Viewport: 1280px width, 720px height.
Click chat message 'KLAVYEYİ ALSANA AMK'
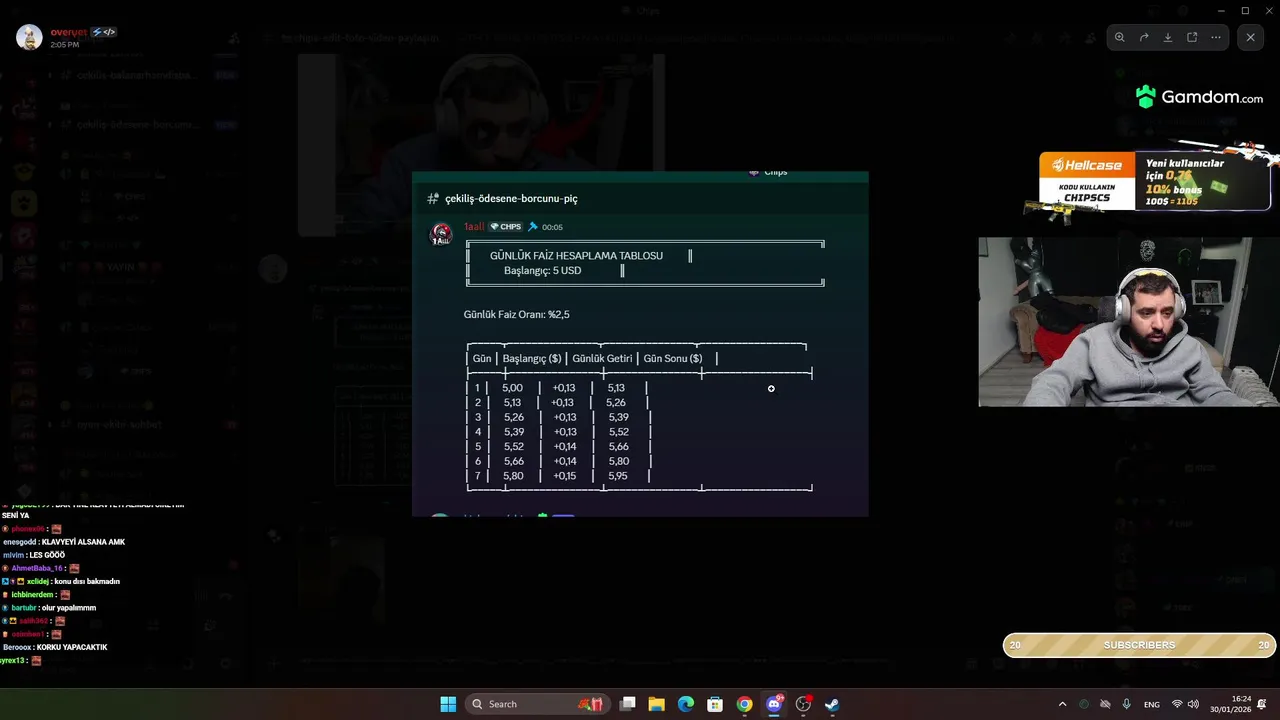(x=83, y=542)
